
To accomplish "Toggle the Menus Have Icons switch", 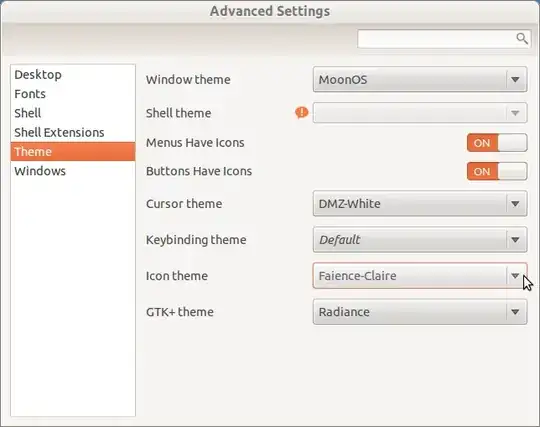I will point(497,143).
